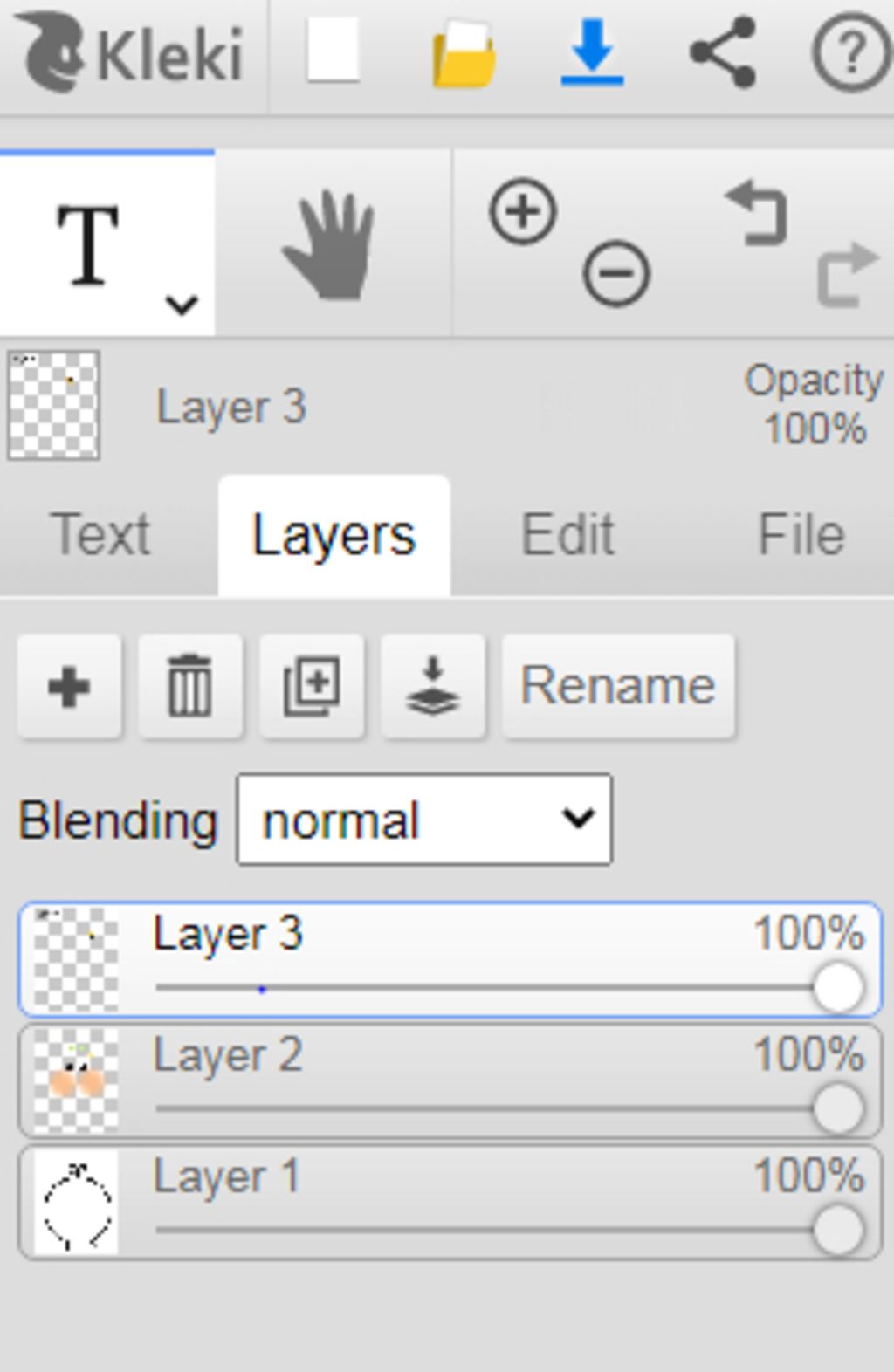Select Layer 1 thumbnail in list
Image resolution: width=894 pixels, height=1372 pixels.
coord(76,1202)
